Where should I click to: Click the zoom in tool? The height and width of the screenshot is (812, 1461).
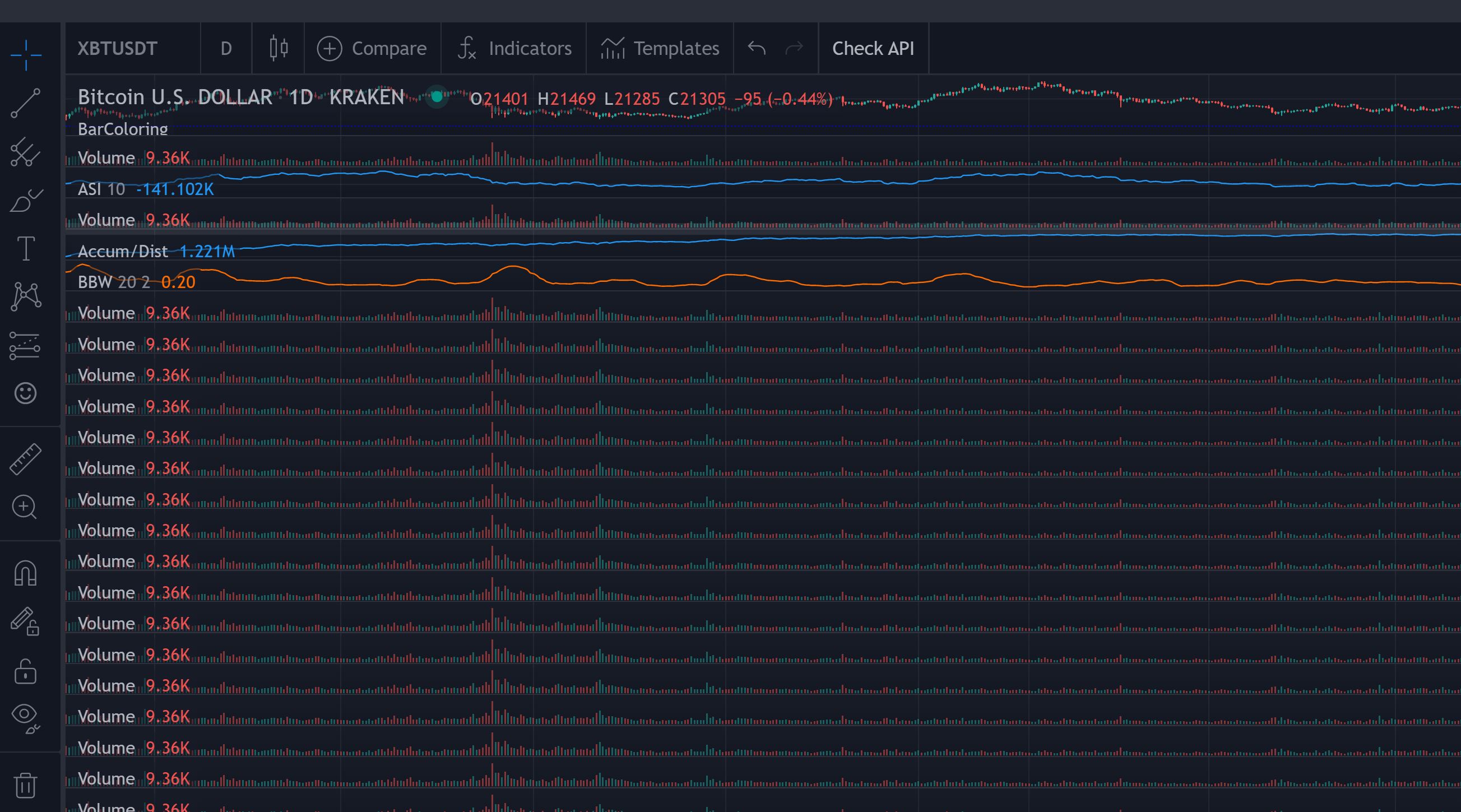(x=26, y=507)
